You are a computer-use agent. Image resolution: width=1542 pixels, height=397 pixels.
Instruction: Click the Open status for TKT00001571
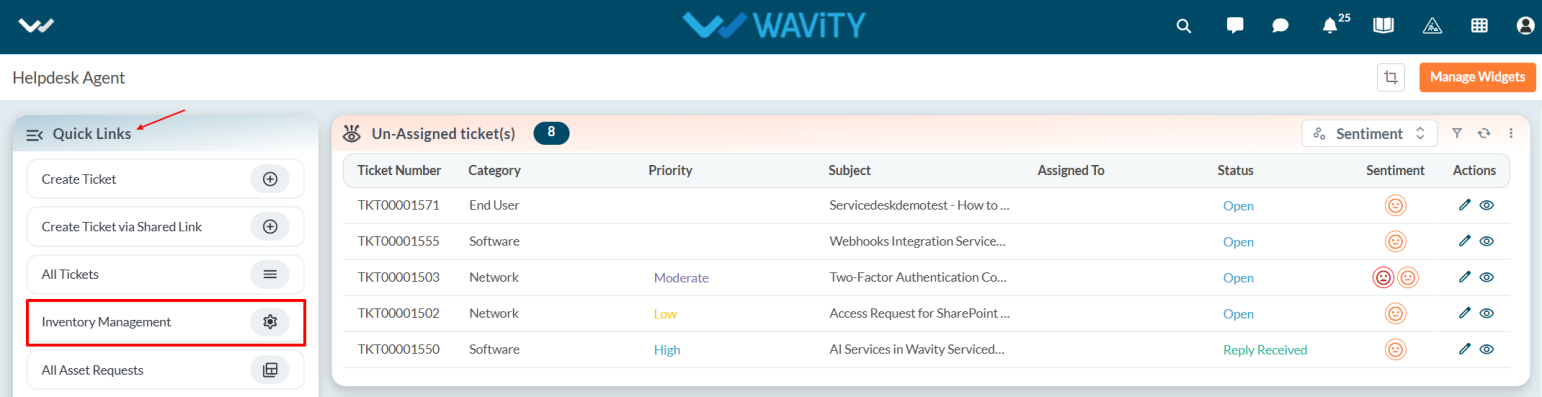[x=1238, y=206]
